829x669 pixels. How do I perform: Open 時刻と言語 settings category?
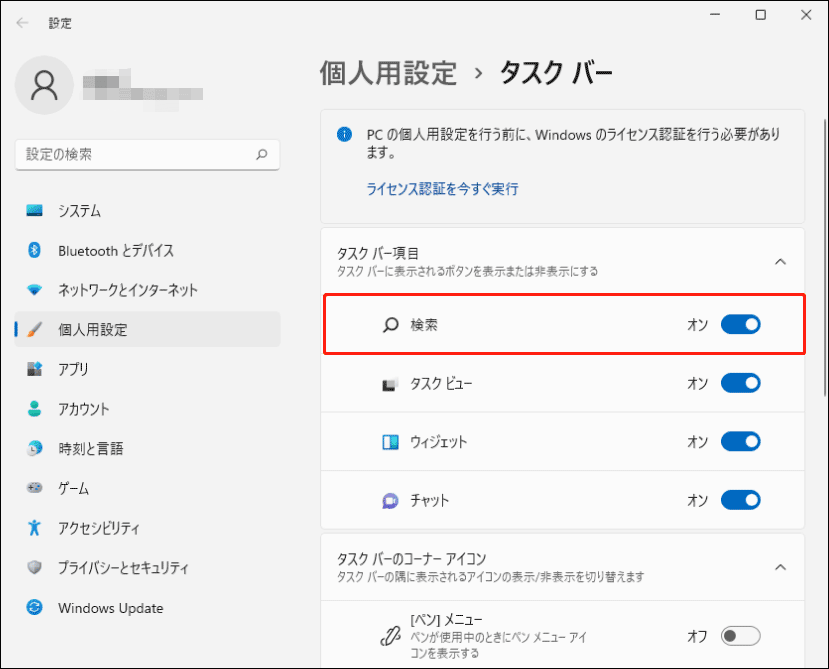[x=148, y=448]
